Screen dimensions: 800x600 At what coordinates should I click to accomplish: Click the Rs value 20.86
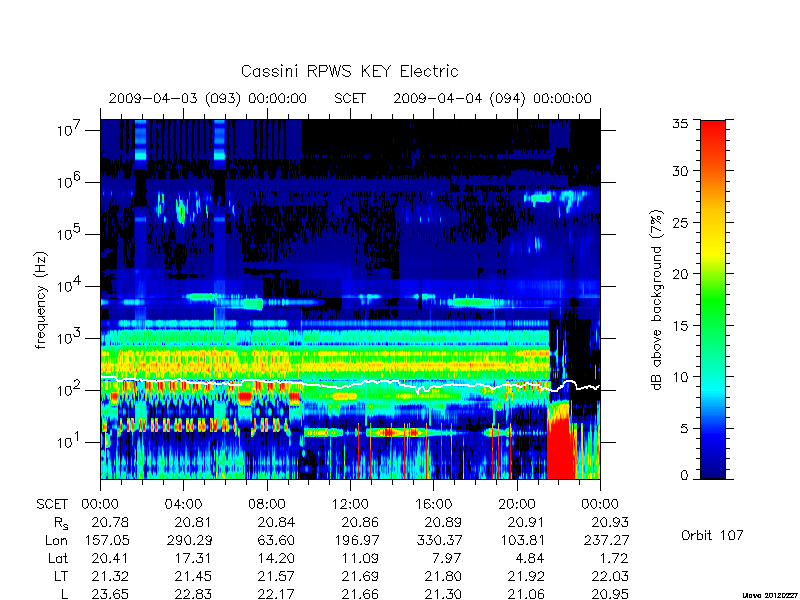(x=360, y=522)
